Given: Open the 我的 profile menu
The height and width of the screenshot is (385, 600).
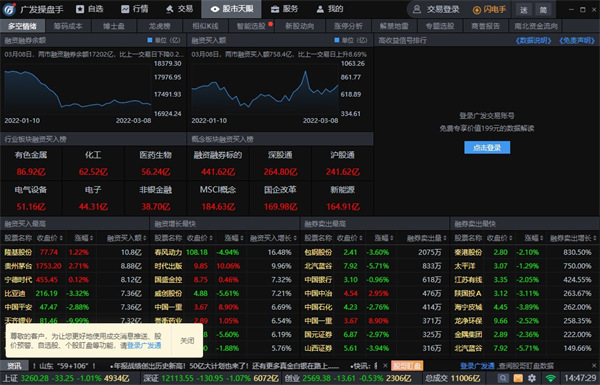Looking at the screenshot, I should point(330,9).
